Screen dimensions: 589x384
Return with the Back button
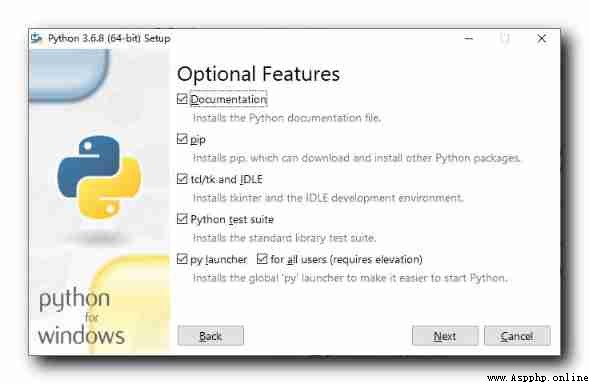[x=210, y=336]
